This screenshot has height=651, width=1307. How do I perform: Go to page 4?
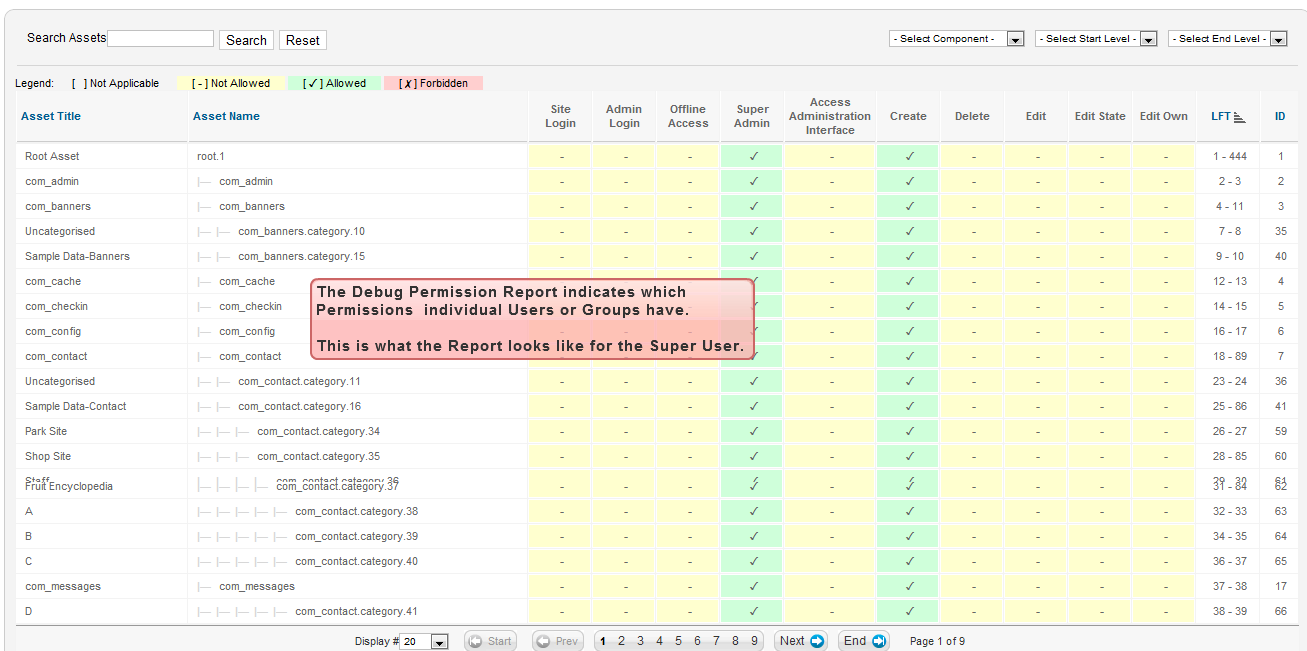659,641
